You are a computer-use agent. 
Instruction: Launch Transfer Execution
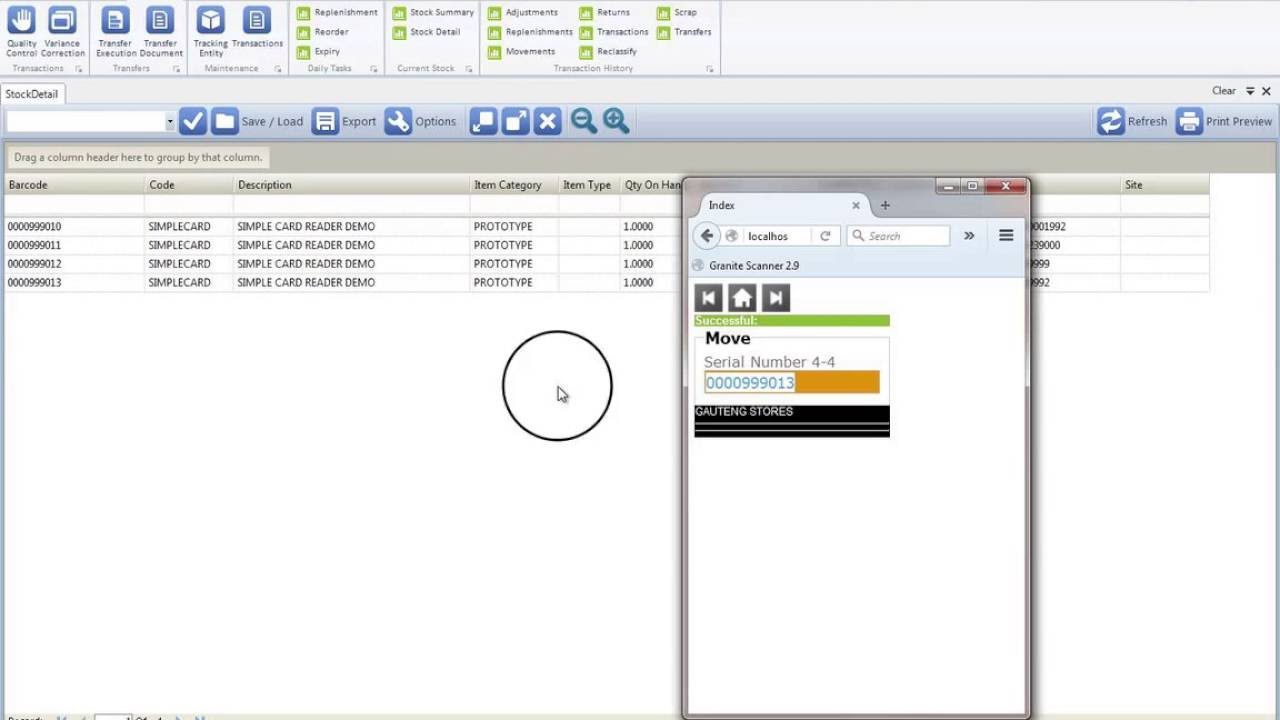click(116, 31)
